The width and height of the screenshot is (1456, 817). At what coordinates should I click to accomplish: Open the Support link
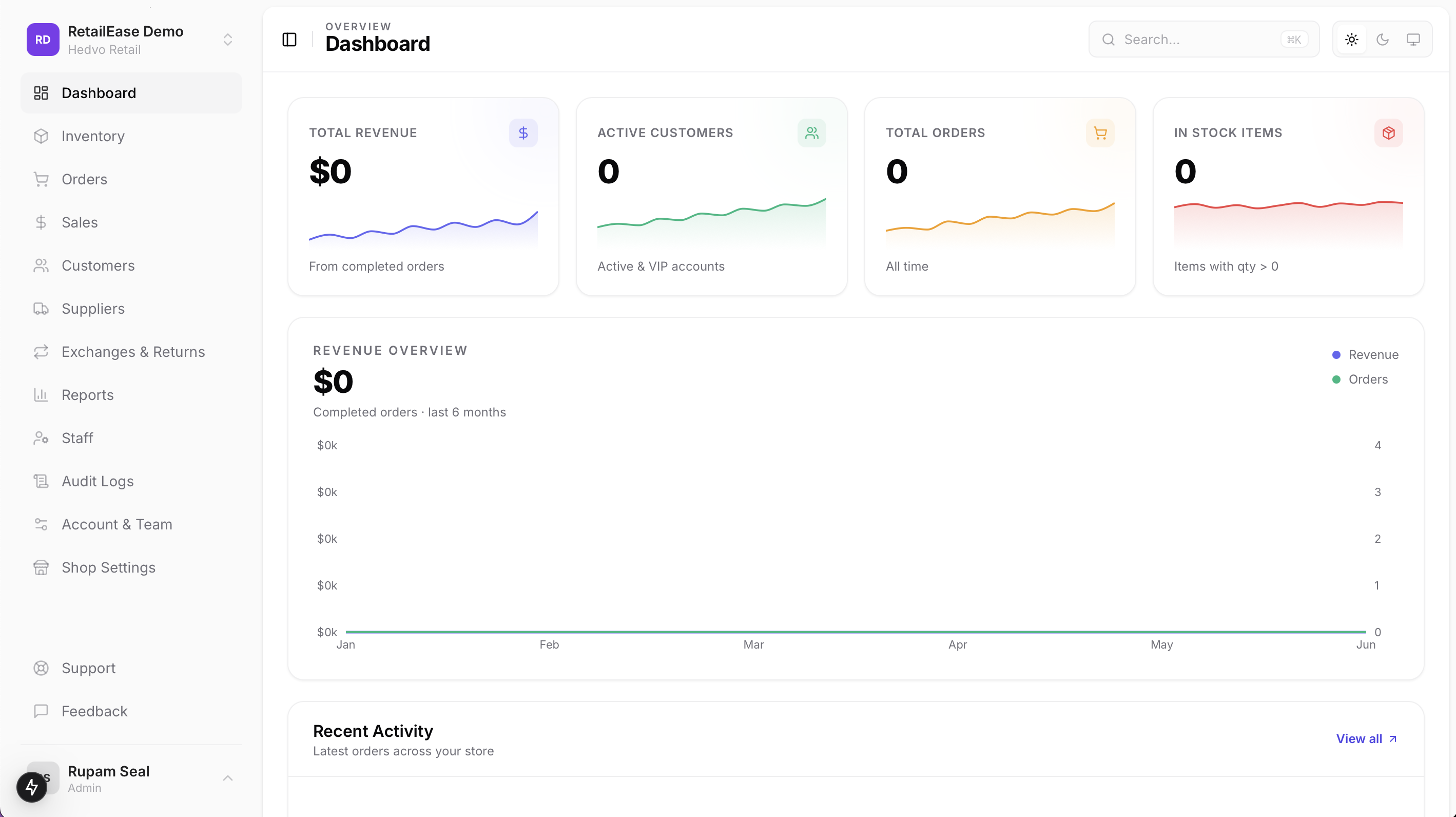[x=131, y=668]
